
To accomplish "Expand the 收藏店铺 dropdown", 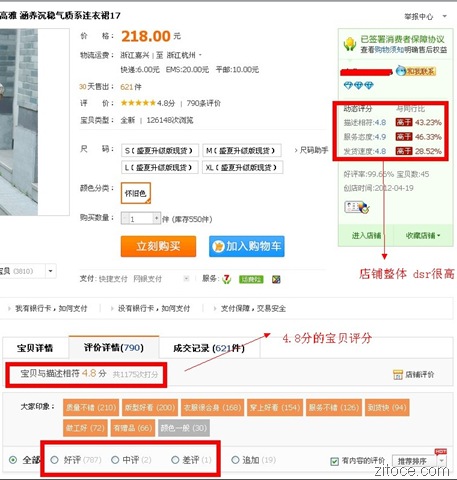I will pos(423,235).
